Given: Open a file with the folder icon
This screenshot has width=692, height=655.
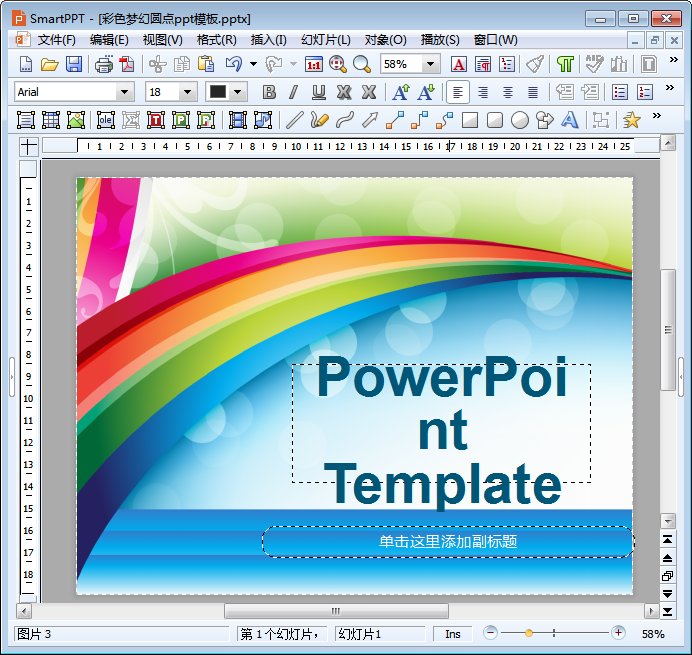Looking at the screenshot, I should click(49, 64).
